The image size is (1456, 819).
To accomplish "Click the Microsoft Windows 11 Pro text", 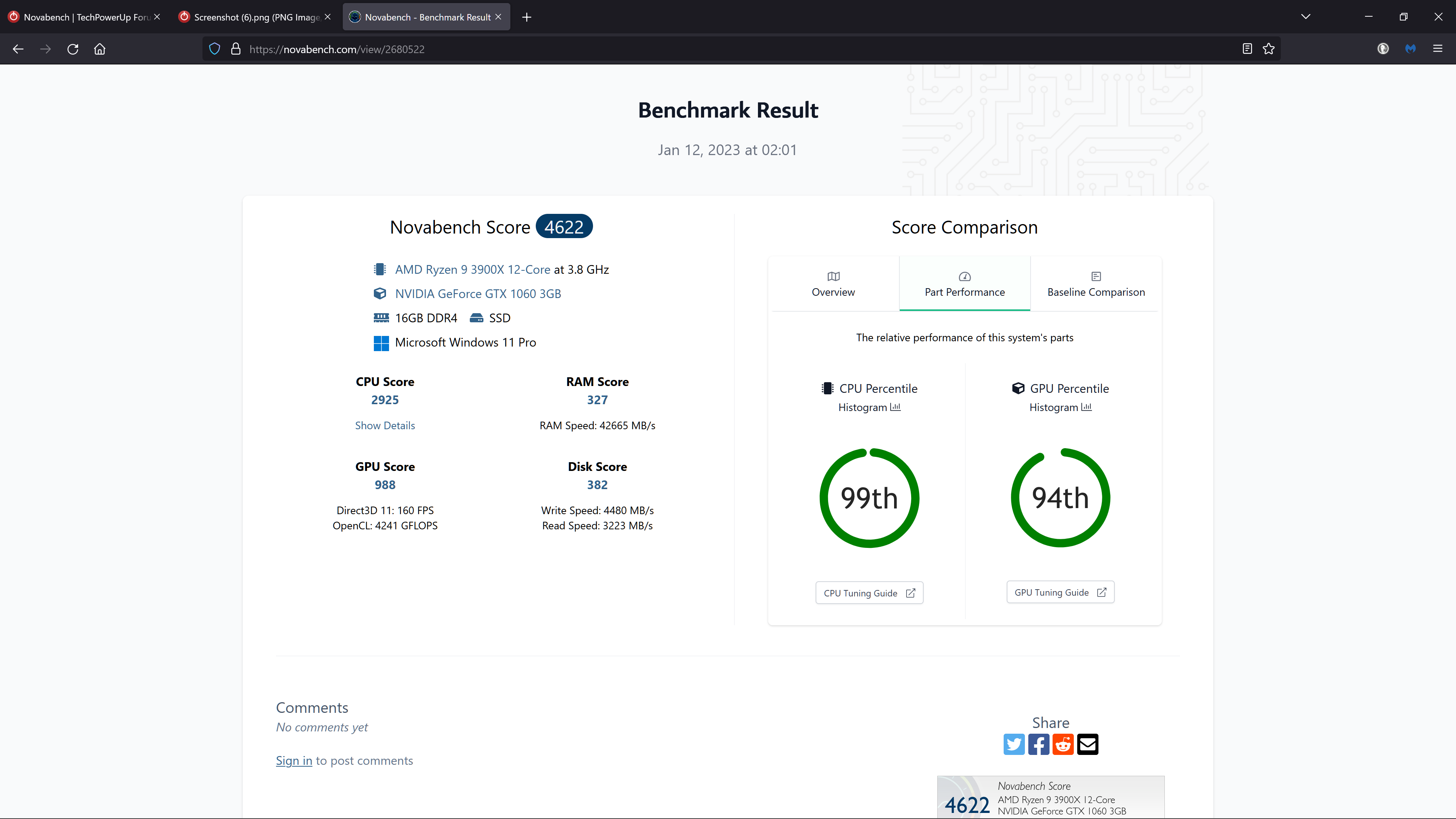I will pos(465,342).
